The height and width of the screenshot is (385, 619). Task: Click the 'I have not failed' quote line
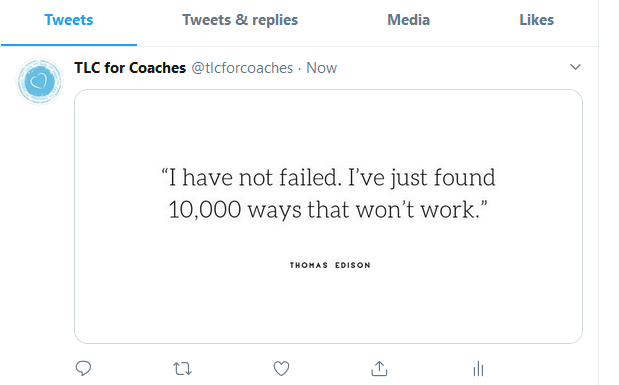pos(328,177)
